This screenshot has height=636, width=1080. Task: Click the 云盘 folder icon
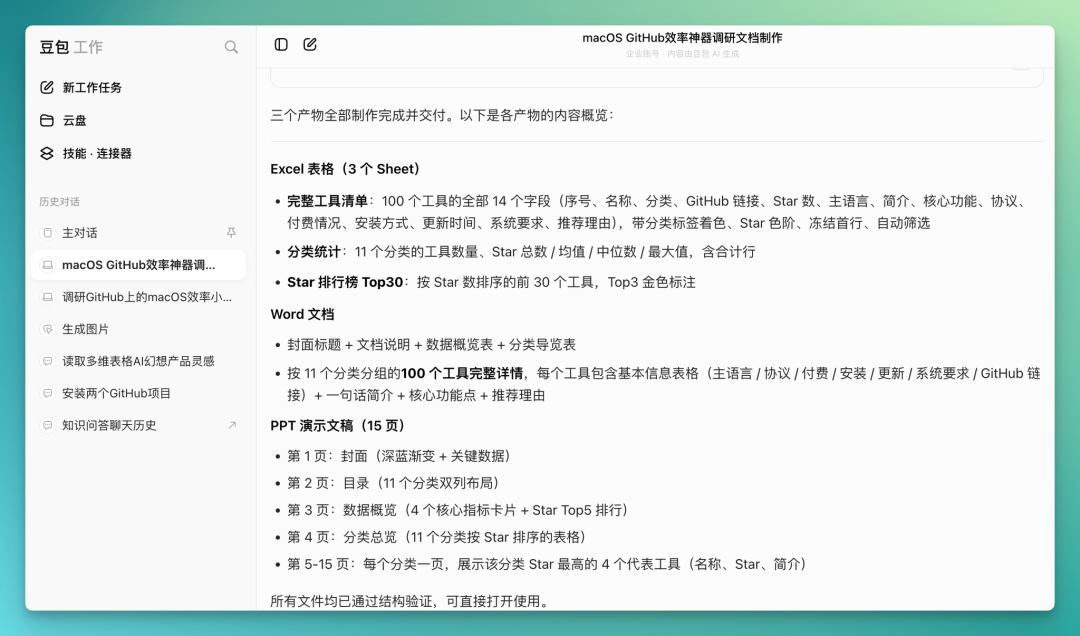click(x=47, y=121)
